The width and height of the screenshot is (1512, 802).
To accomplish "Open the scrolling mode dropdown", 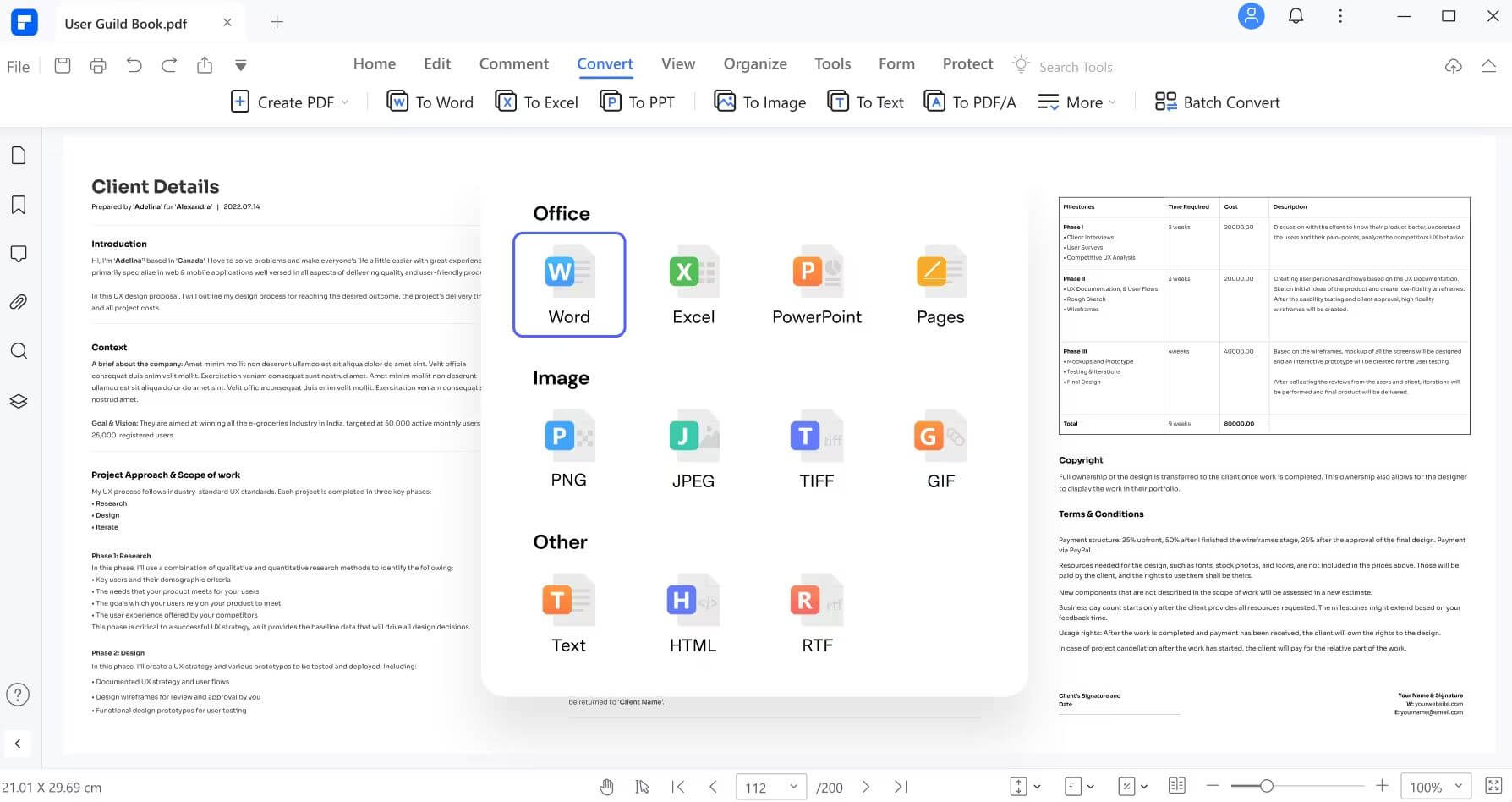I will pyautogui.click(x=1025, y=786).
